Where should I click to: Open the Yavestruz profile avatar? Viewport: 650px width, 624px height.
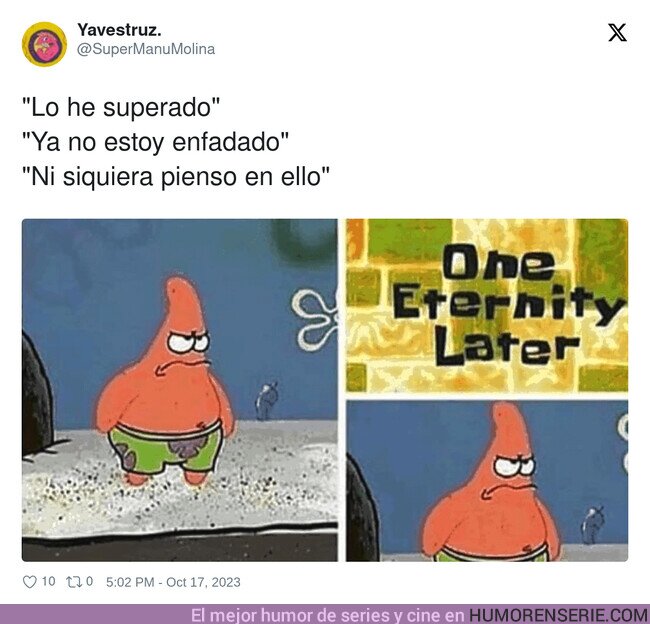click(x=44, y=44)
